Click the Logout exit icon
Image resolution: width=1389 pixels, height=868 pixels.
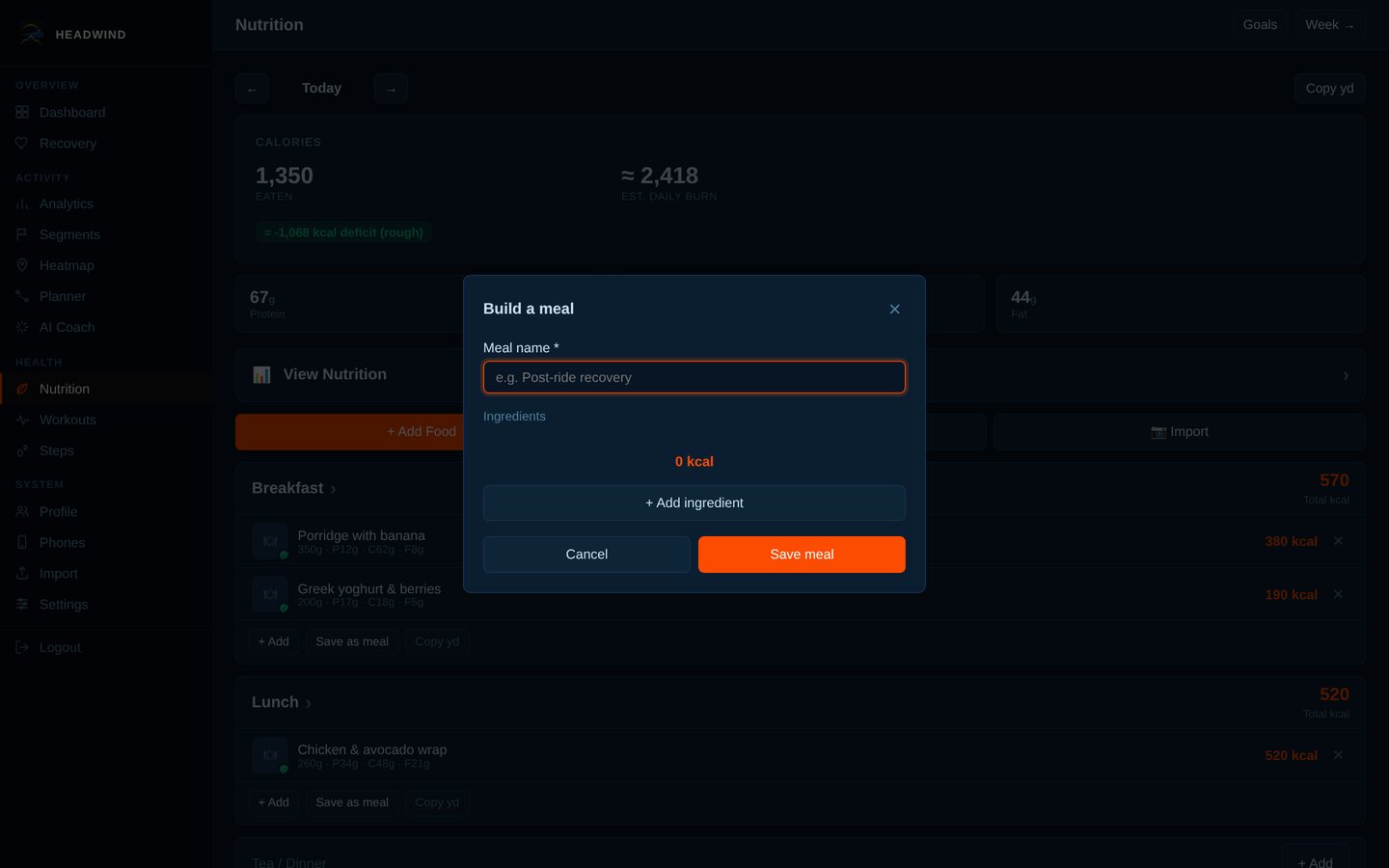click(22, 648)
